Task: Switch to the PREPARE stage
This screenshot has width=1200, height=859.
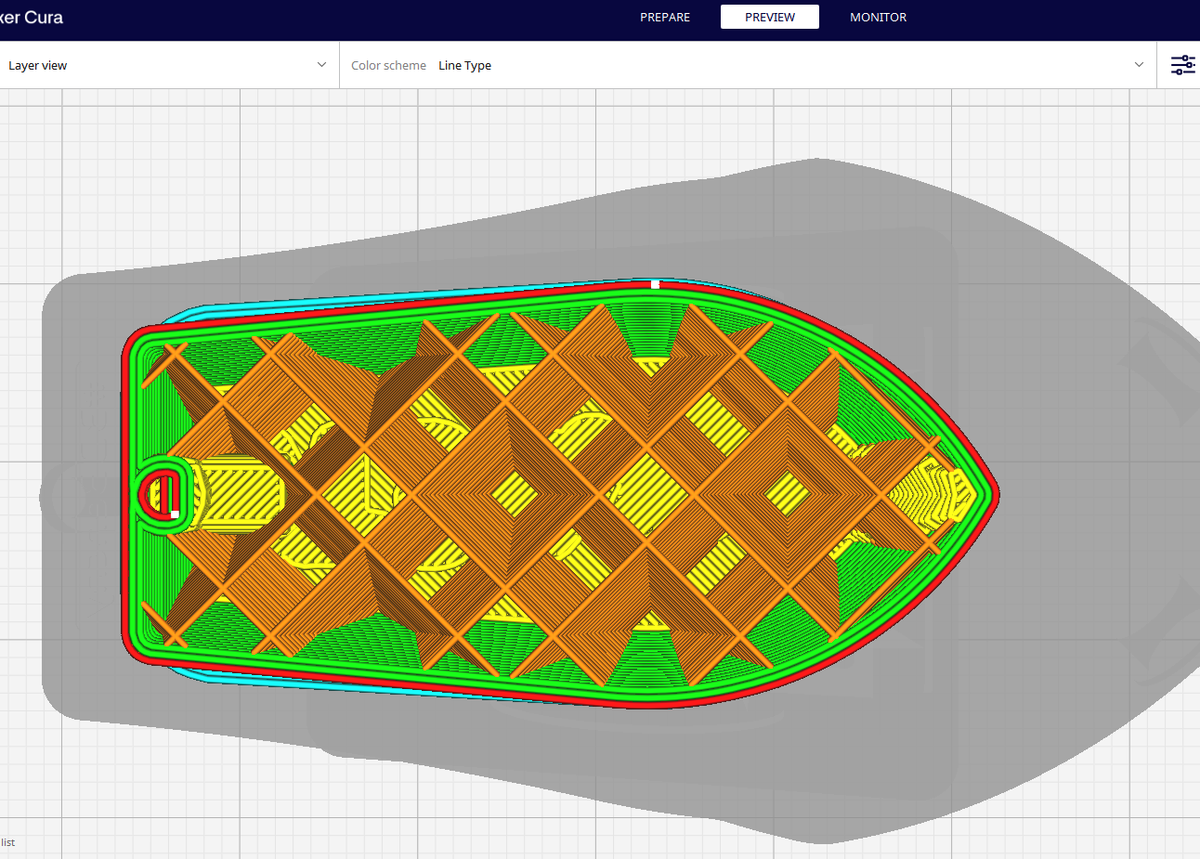Action: click(x=664, y=17)
